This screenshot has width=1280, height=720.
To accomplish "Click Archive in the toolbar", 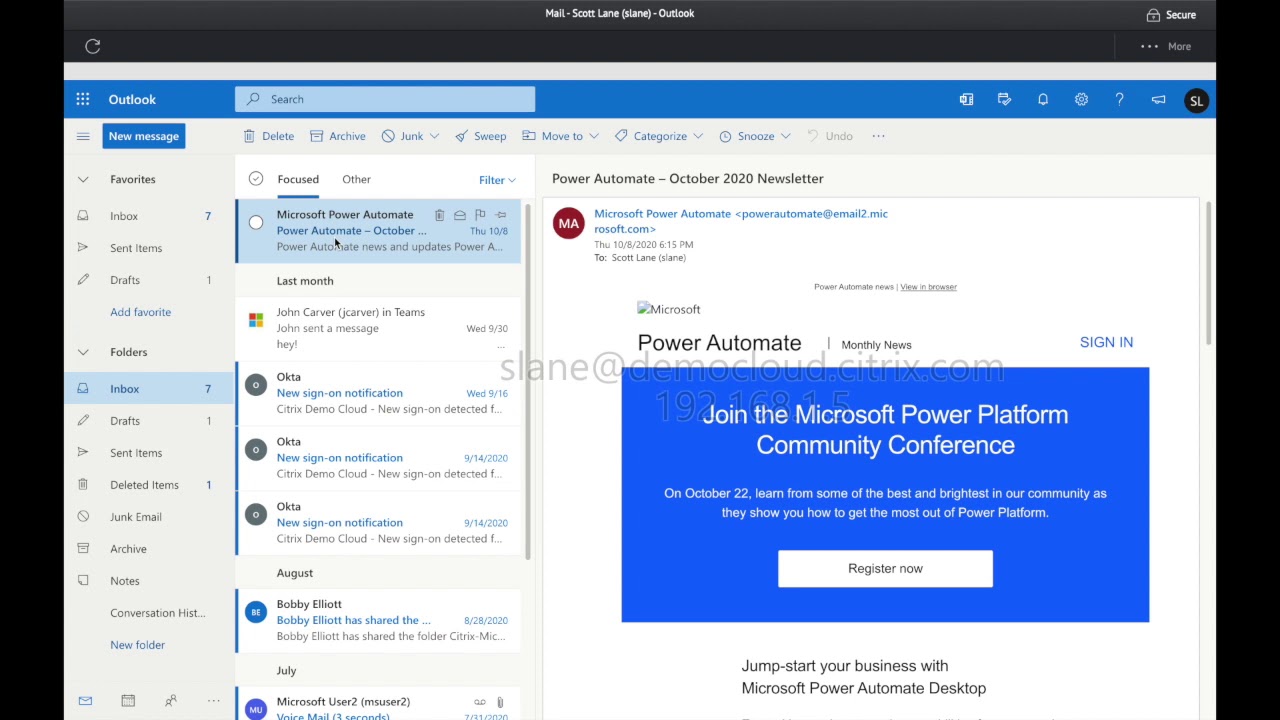I will [338, 136].
